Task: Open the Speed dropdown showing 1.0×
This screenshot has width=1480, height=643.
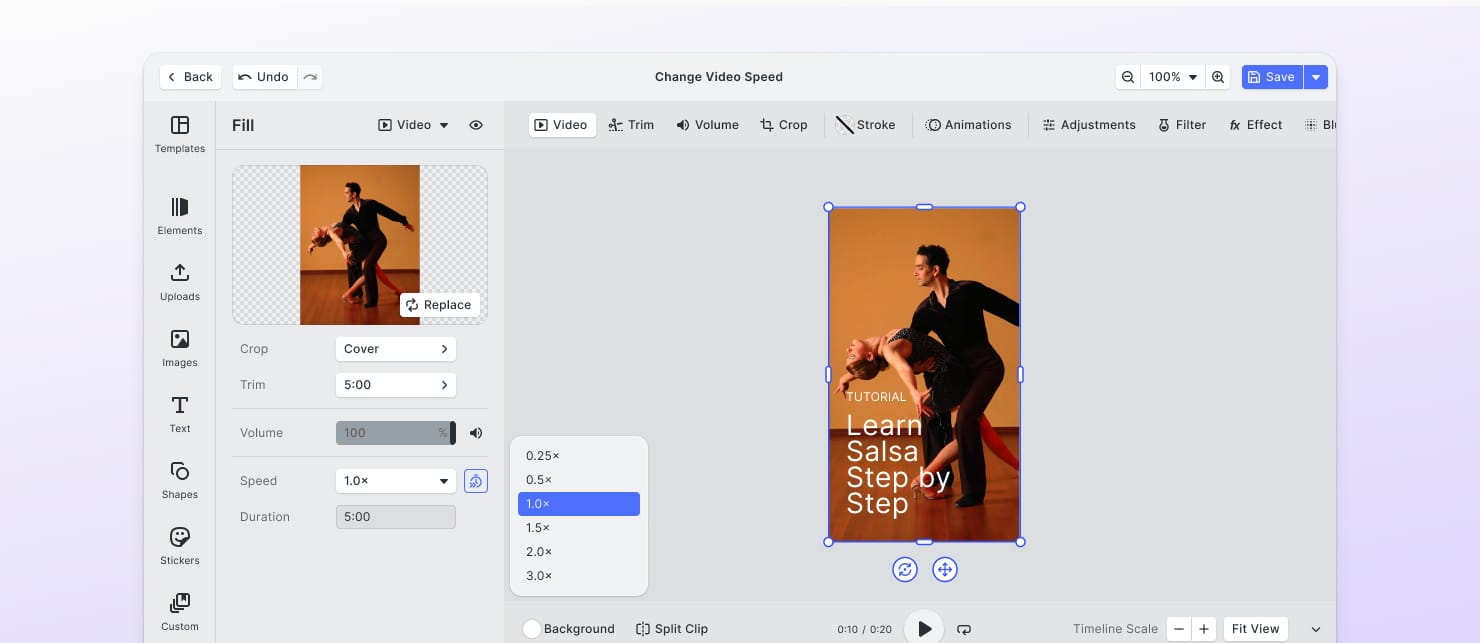Action: tap(396, 481)
